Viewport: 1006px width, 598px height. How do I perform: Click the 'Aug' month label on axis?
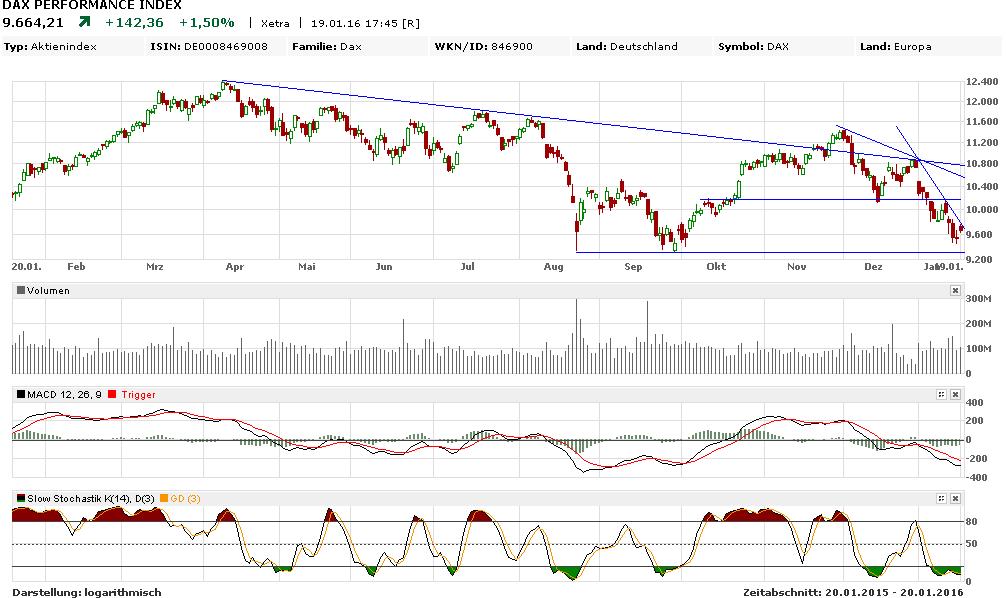click(553, 267)
